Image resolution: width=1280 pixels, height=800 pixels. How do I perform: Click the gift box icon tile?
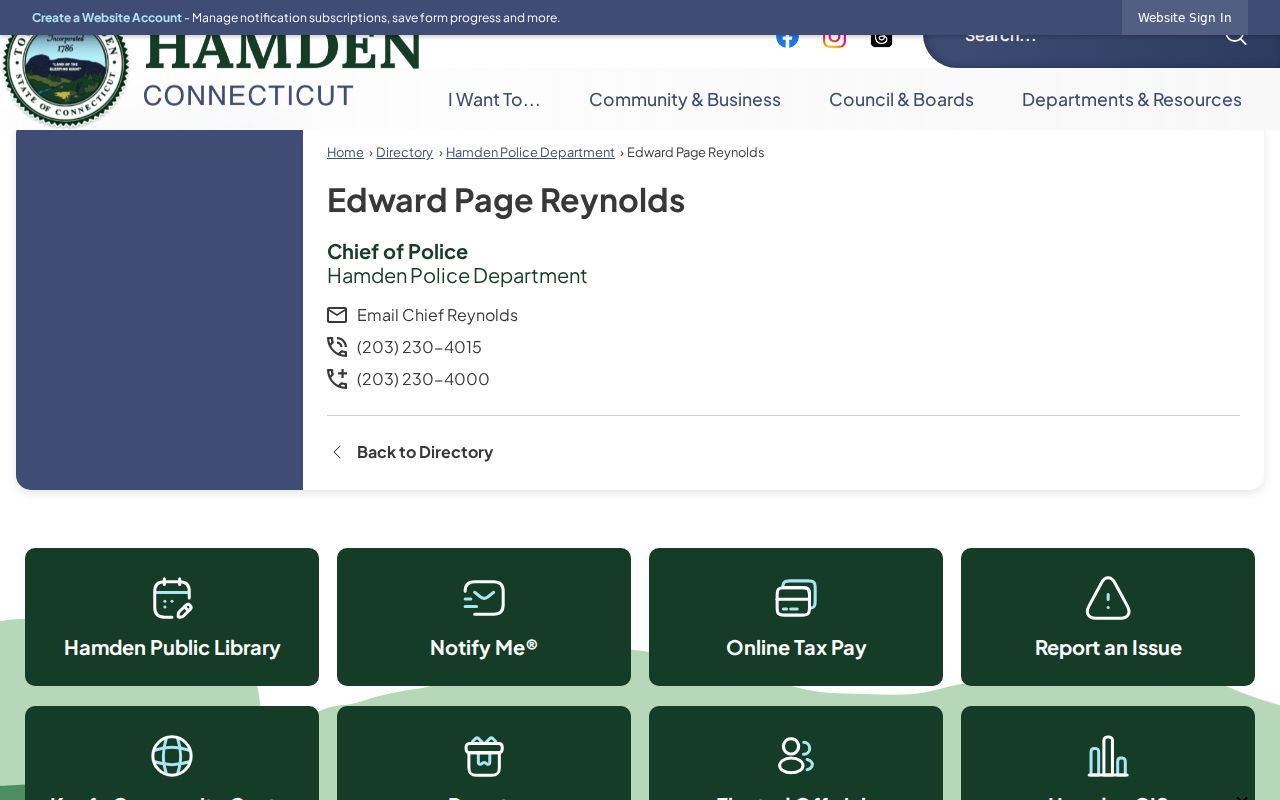484,755
